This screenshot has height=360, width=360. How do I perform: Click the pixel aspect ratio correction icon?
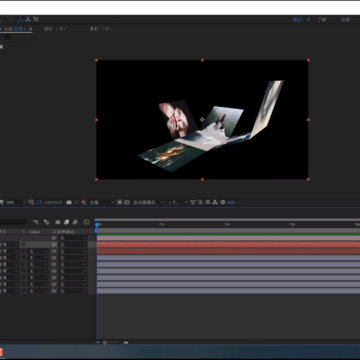click(193, 202)
